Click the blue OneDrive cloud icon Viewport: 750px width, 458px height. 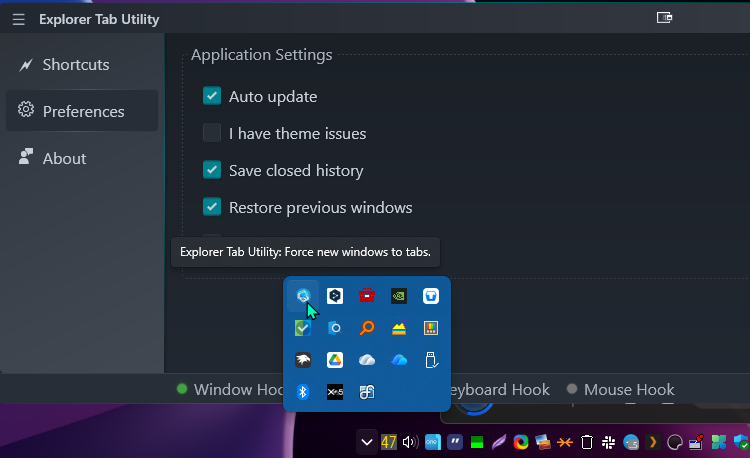(x=399, y=360)
